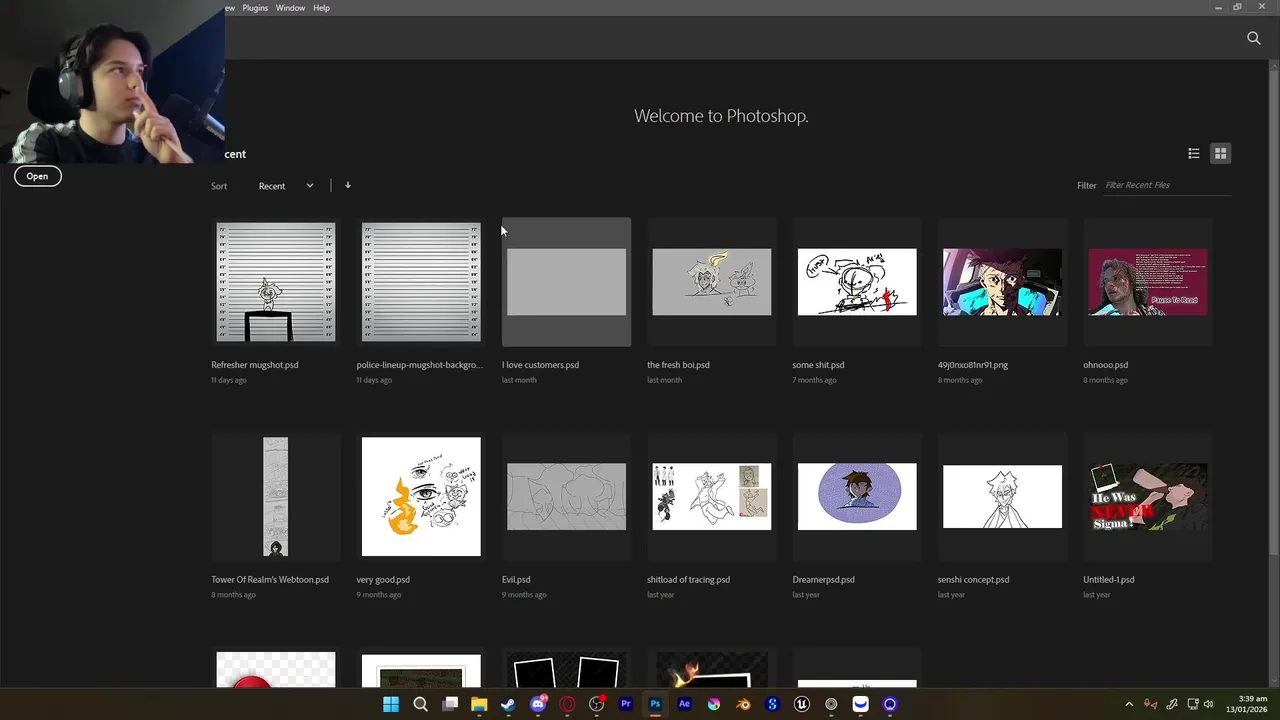Click the 'Evil.psd' file name
This screenshot has width=1280, height=720.
tap(516, 580)
